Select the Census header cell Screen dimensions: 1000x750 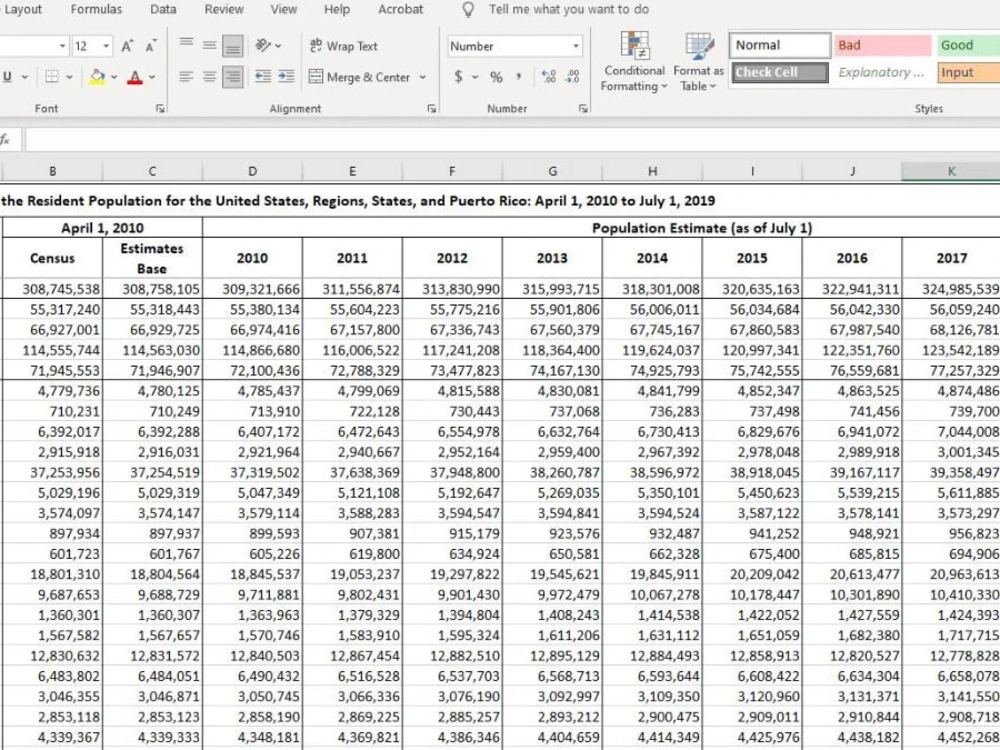[53, 258]
